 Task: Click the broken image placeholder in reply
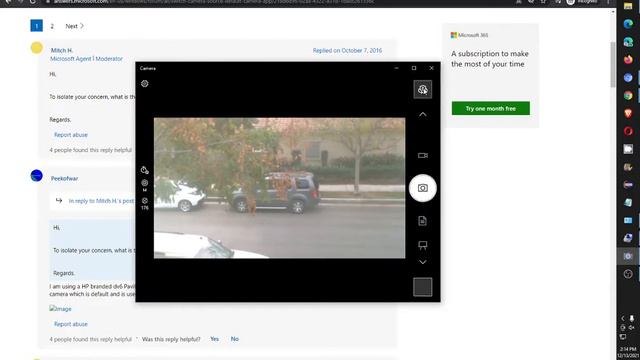pos(60,309)
